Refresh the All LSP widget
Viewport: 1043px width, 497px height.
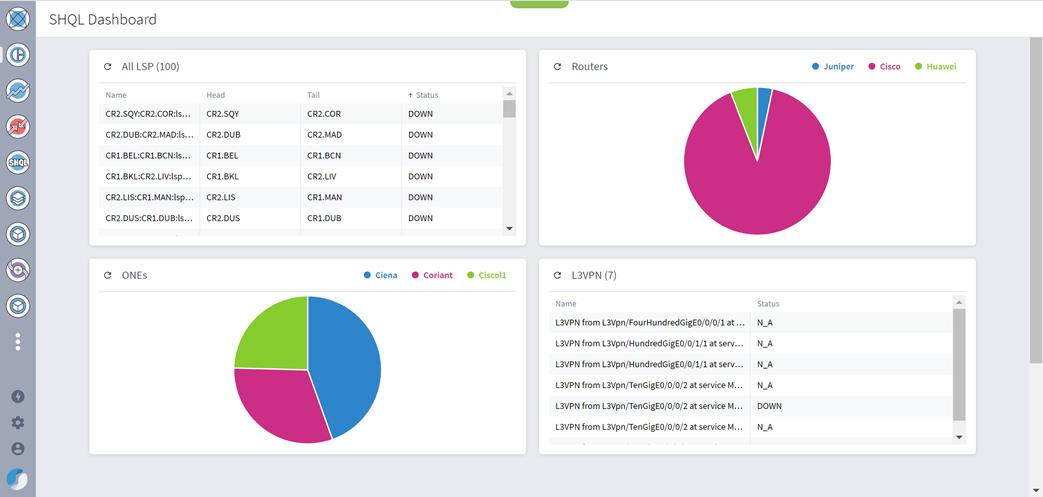point(108,67)
